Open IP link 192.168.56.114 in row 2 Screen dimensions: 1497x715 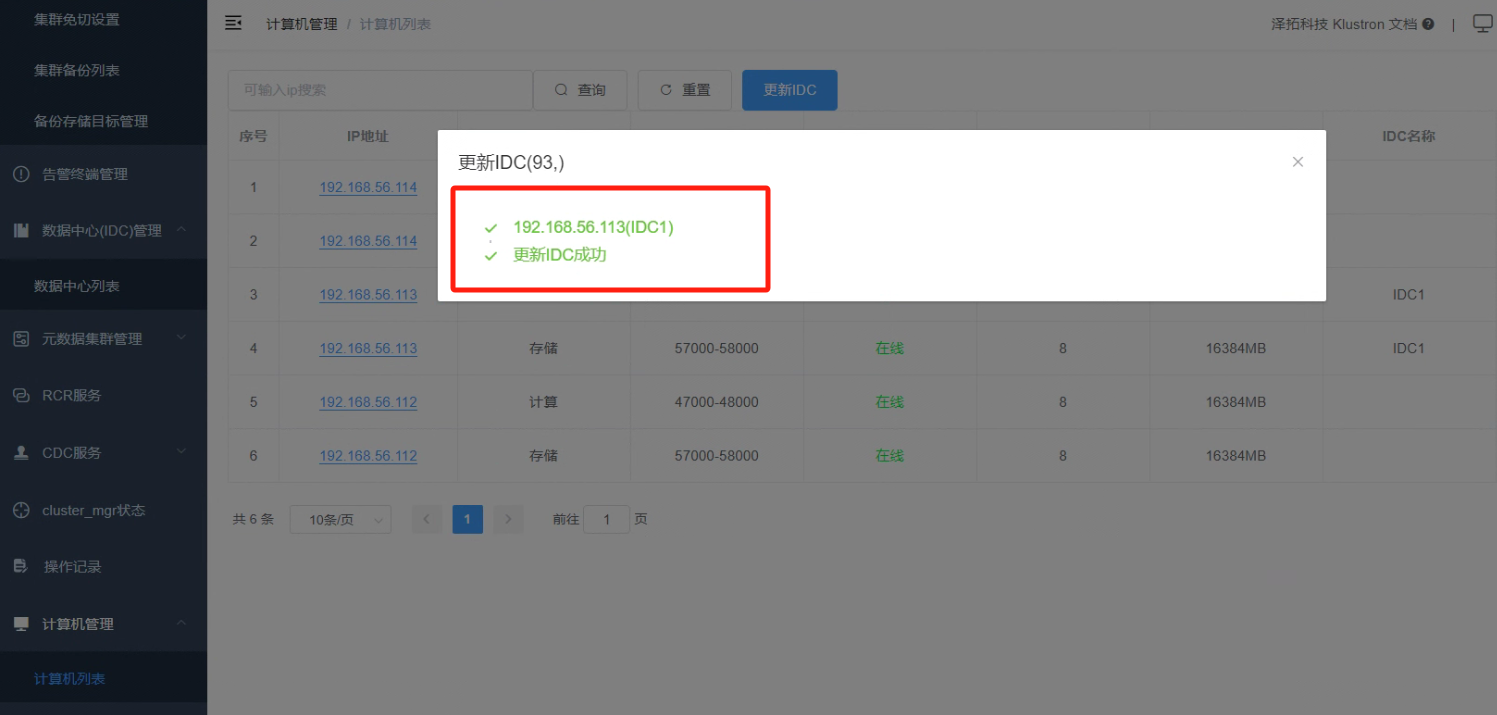pyautogui.click(x=368, y=241)
